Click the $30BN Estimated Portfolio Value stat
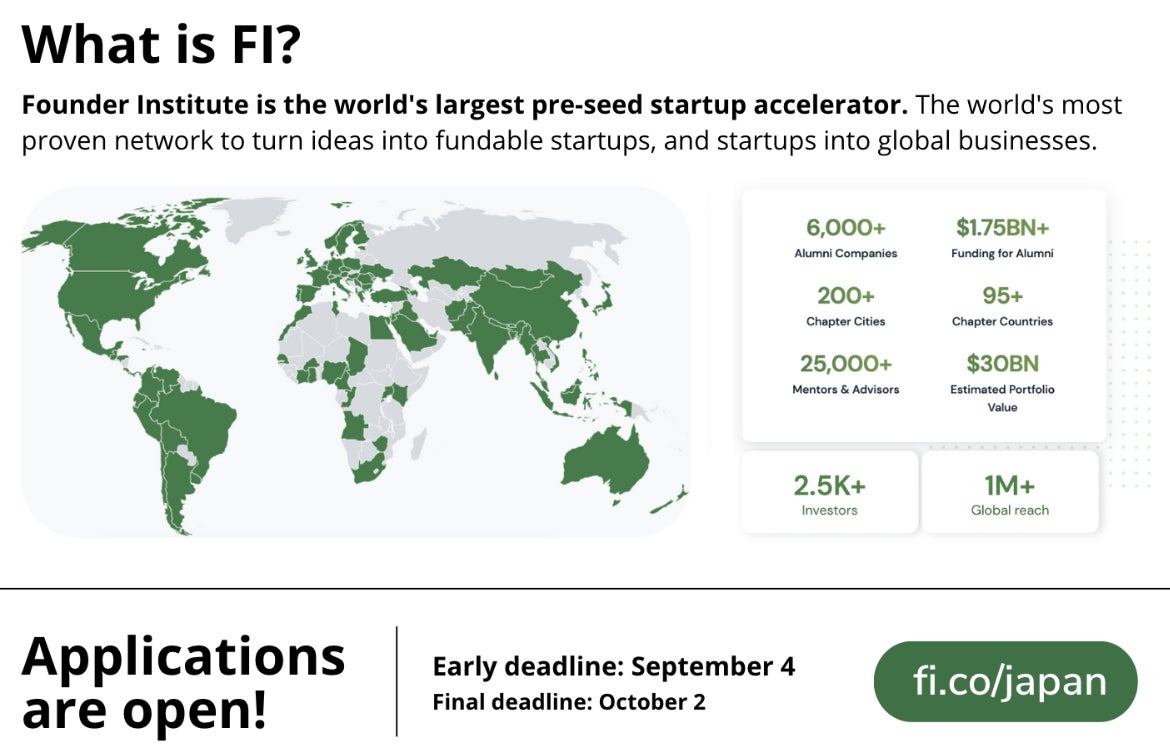Viewport: 1170px width, 744px height. pos(1002,382)
